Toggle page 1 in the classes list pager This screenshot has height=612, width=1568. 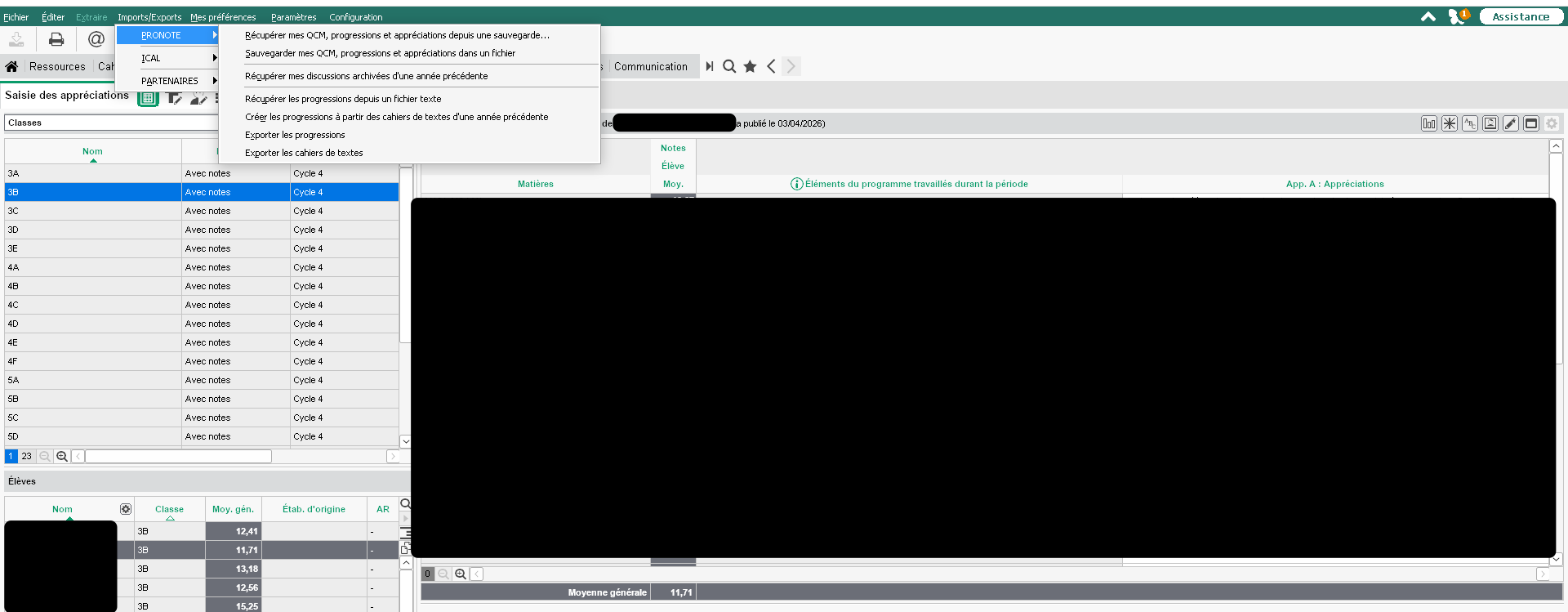click(11, 456)
